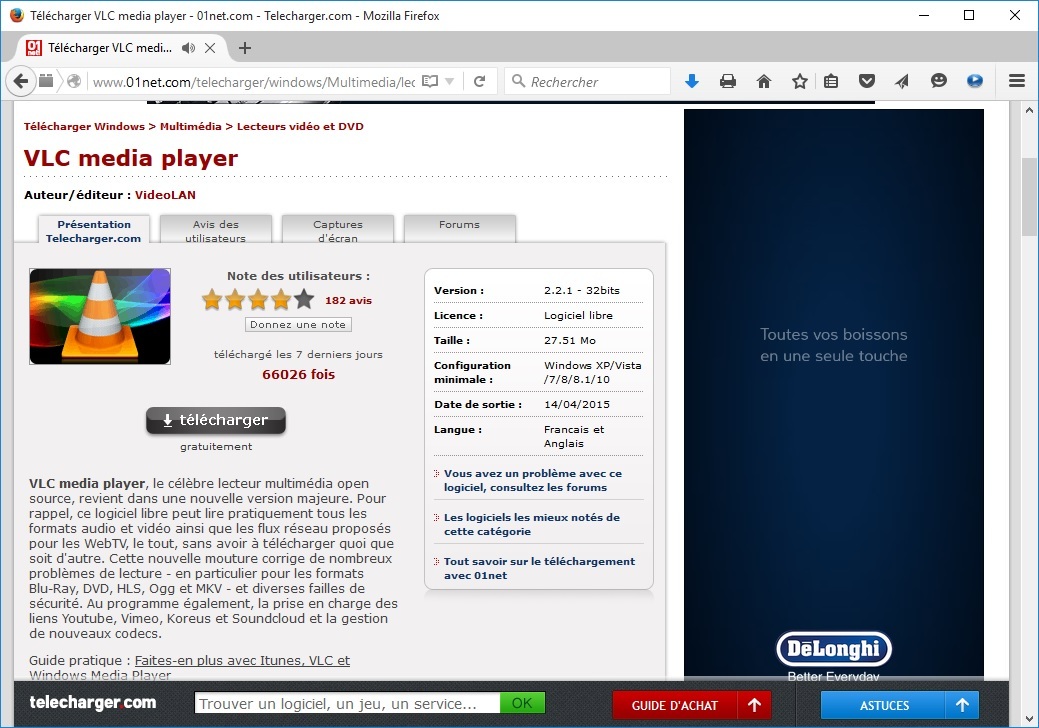Image resolution: width=1039 pixels, height=728 pixels.
Task: Open 'Les logiciels les mieux notés' link
Action: tap(532, 524)
